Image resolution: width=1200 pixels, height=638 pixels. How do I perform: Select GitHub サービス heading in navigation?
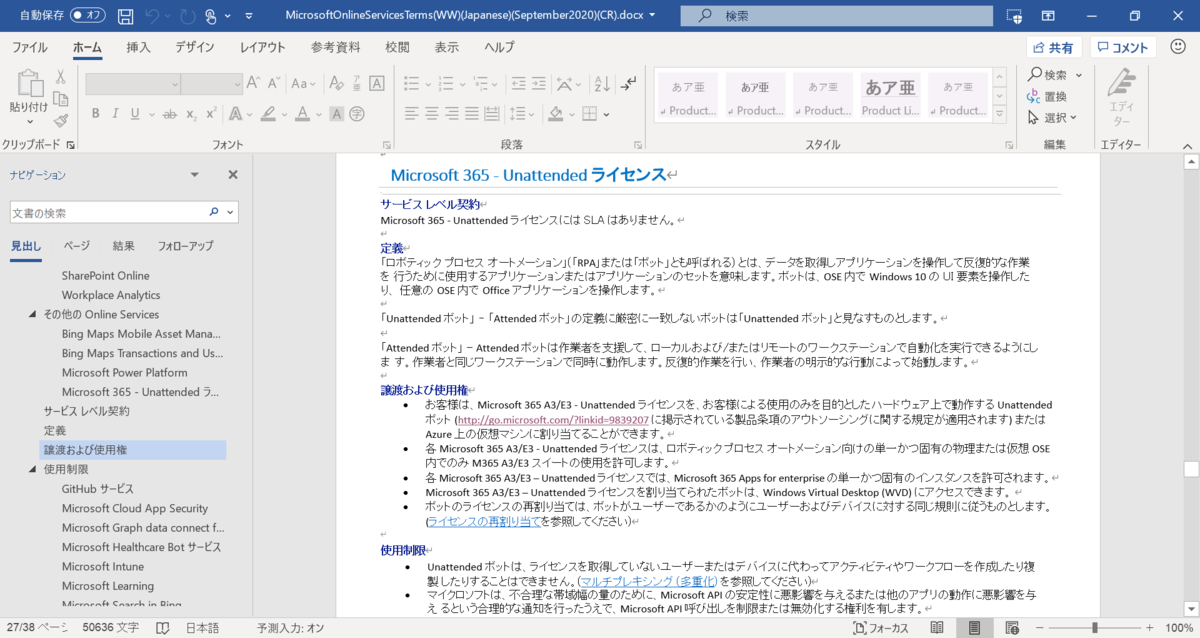97,489
